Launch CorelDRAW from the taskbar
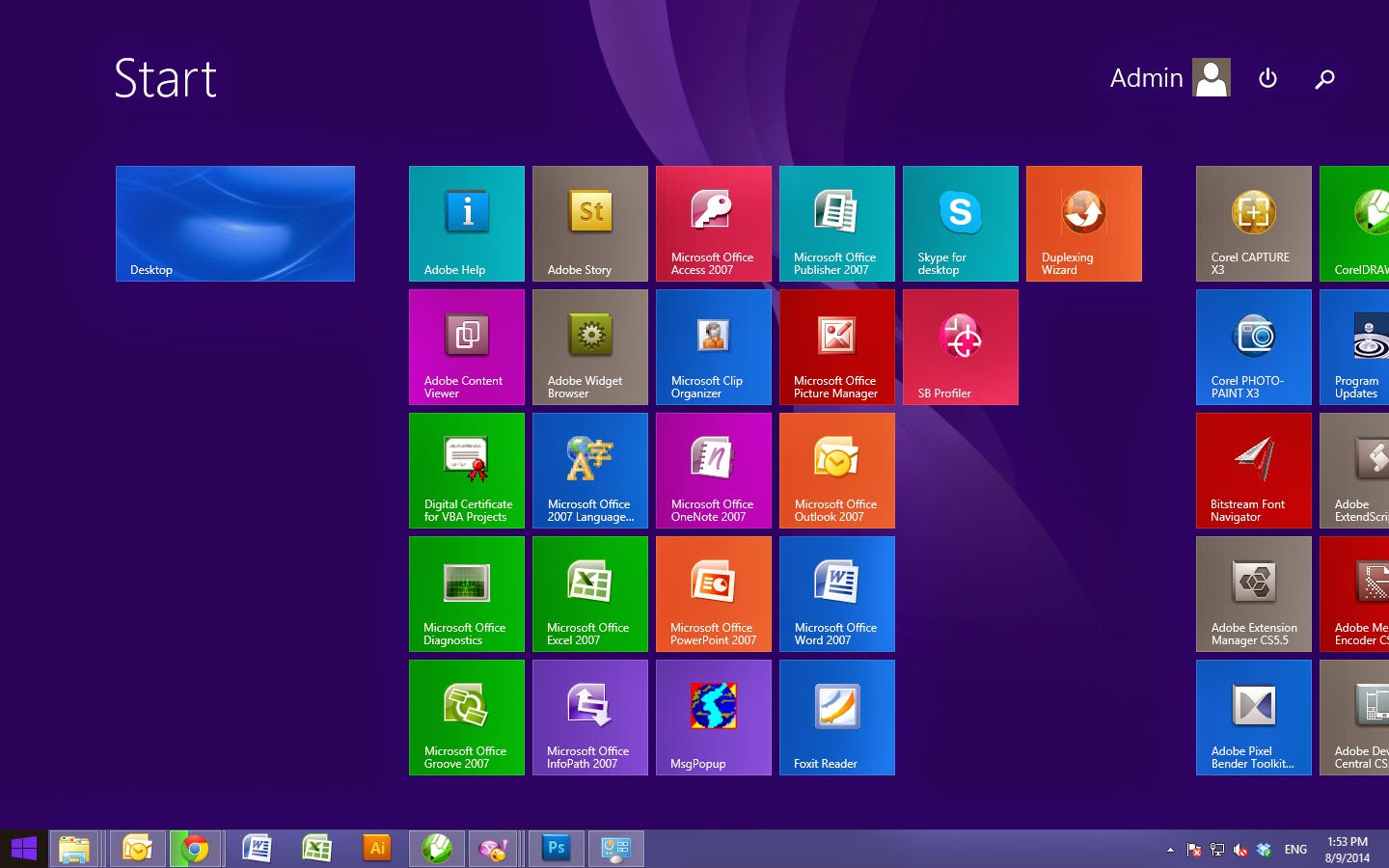The image size is (1389, 868). pyautogui.click(x=437, y=849)
